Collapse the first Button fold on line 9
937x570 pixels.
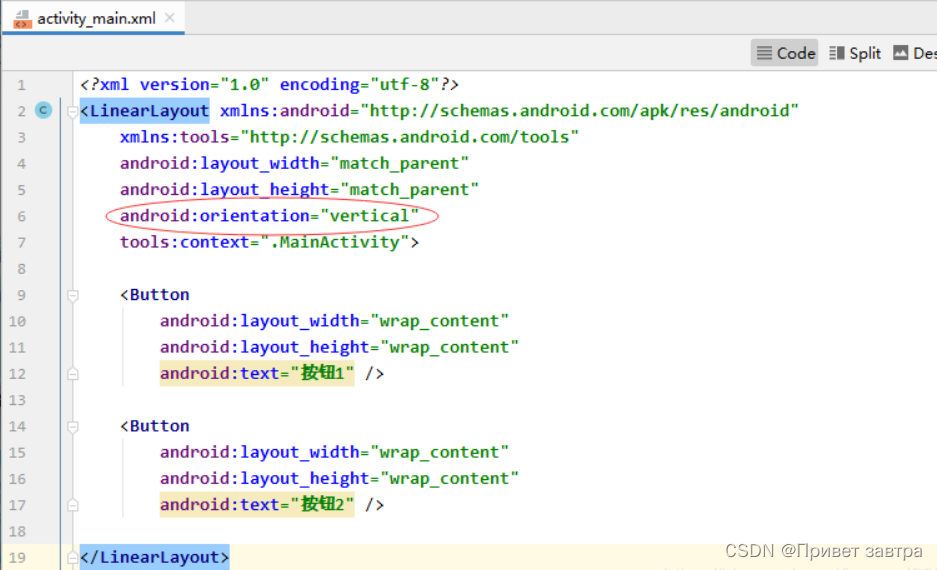[x=73, y=295]
